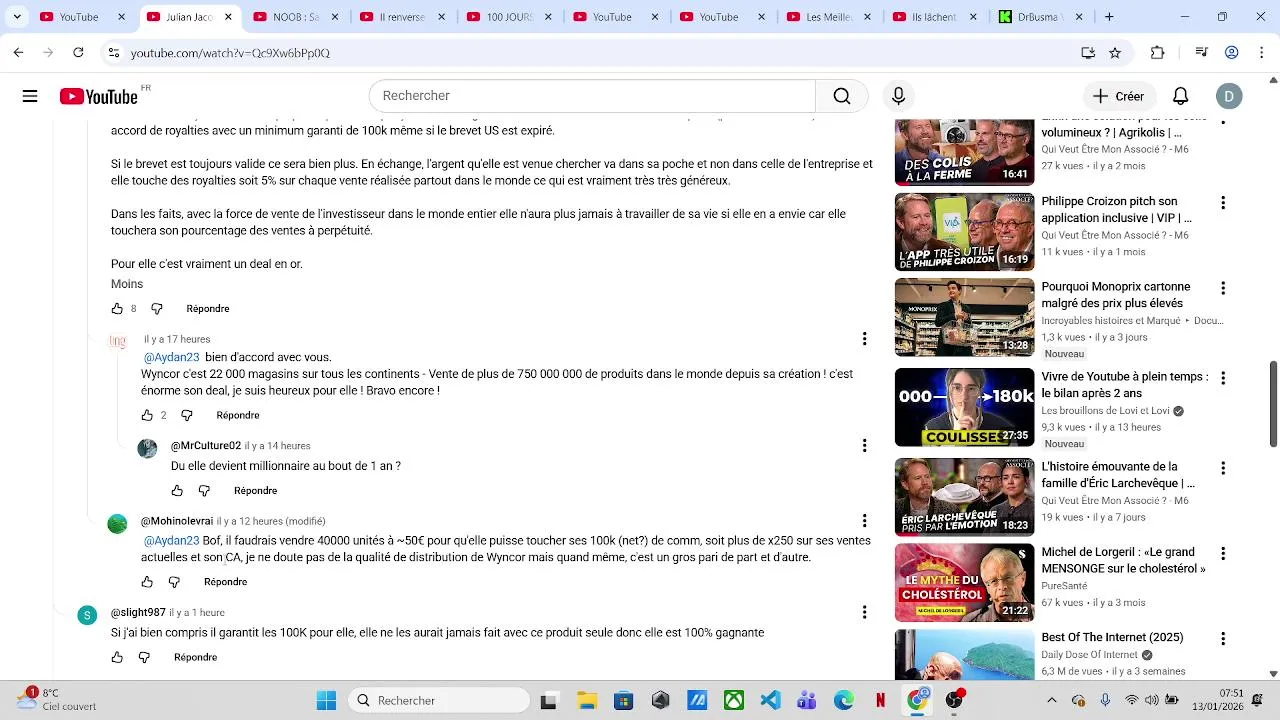The image size is (1280, 720).
Task: Open the YouTube hamburger guide menu
Action: (x=30, y=96)
